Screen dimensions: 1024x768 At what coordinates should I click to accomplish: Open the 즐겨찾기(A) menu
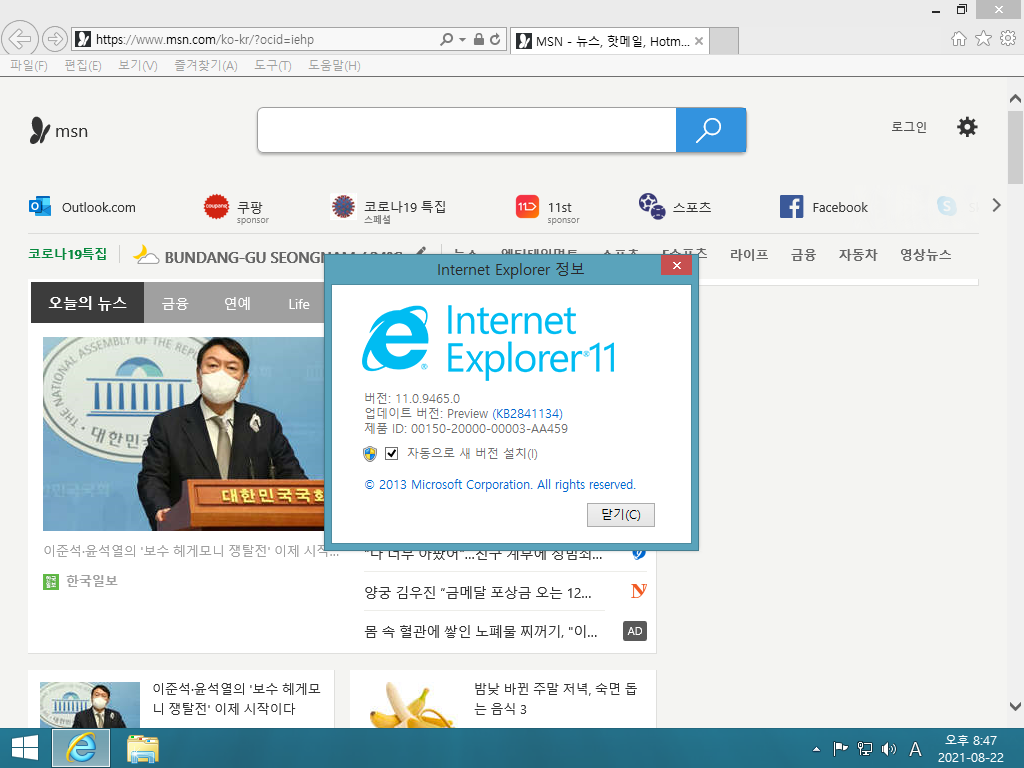206,65
